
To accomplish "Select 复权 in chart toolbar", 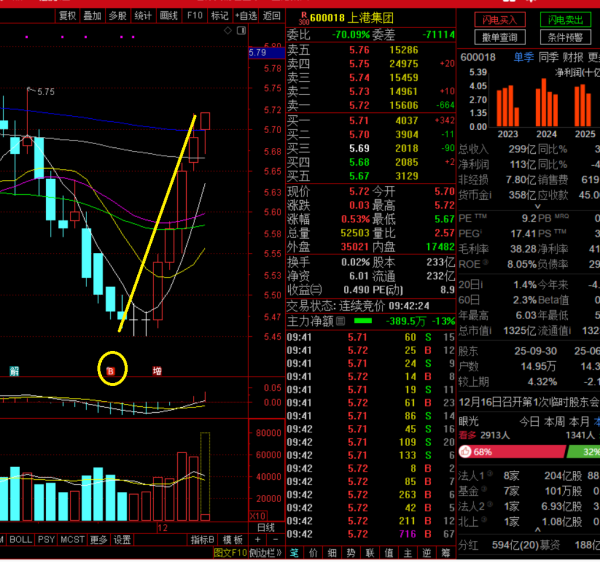I will click(x=68, y=16).
